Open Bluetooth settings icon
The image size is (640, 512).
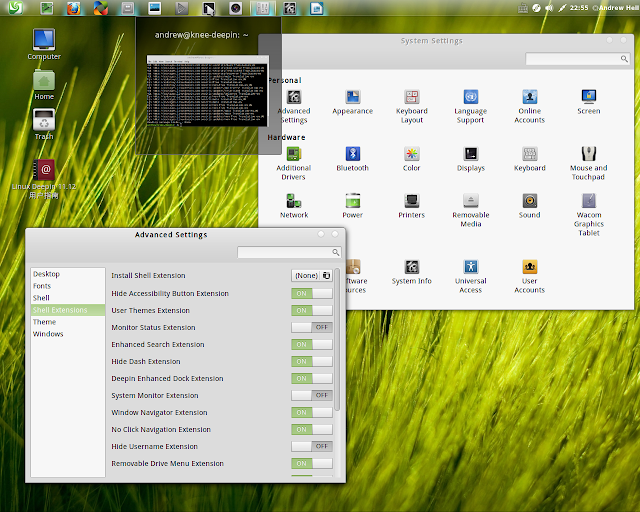pos(352,154)
